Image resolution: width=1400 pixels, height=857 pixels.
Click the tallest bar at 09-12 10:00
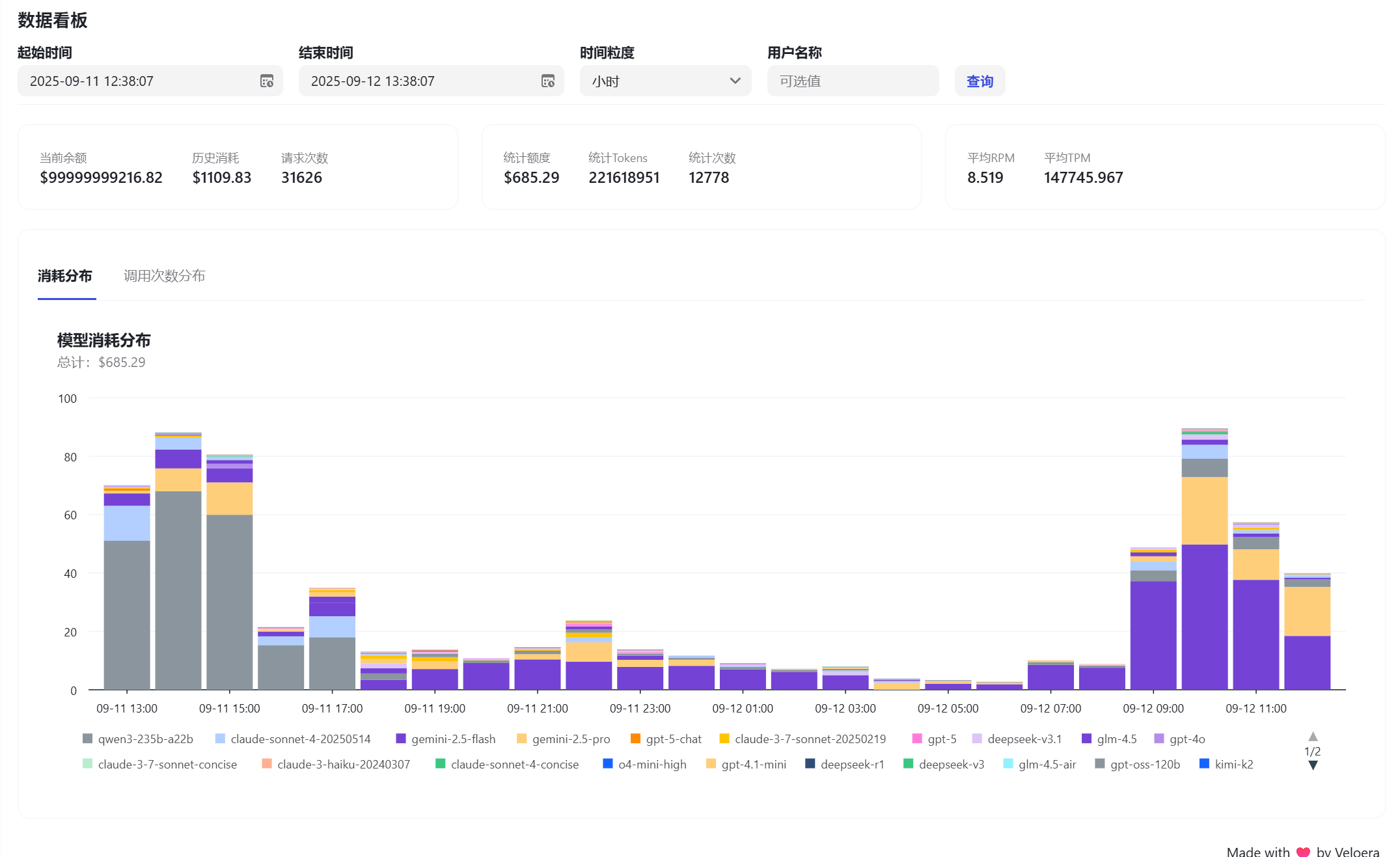(1205, 559)
